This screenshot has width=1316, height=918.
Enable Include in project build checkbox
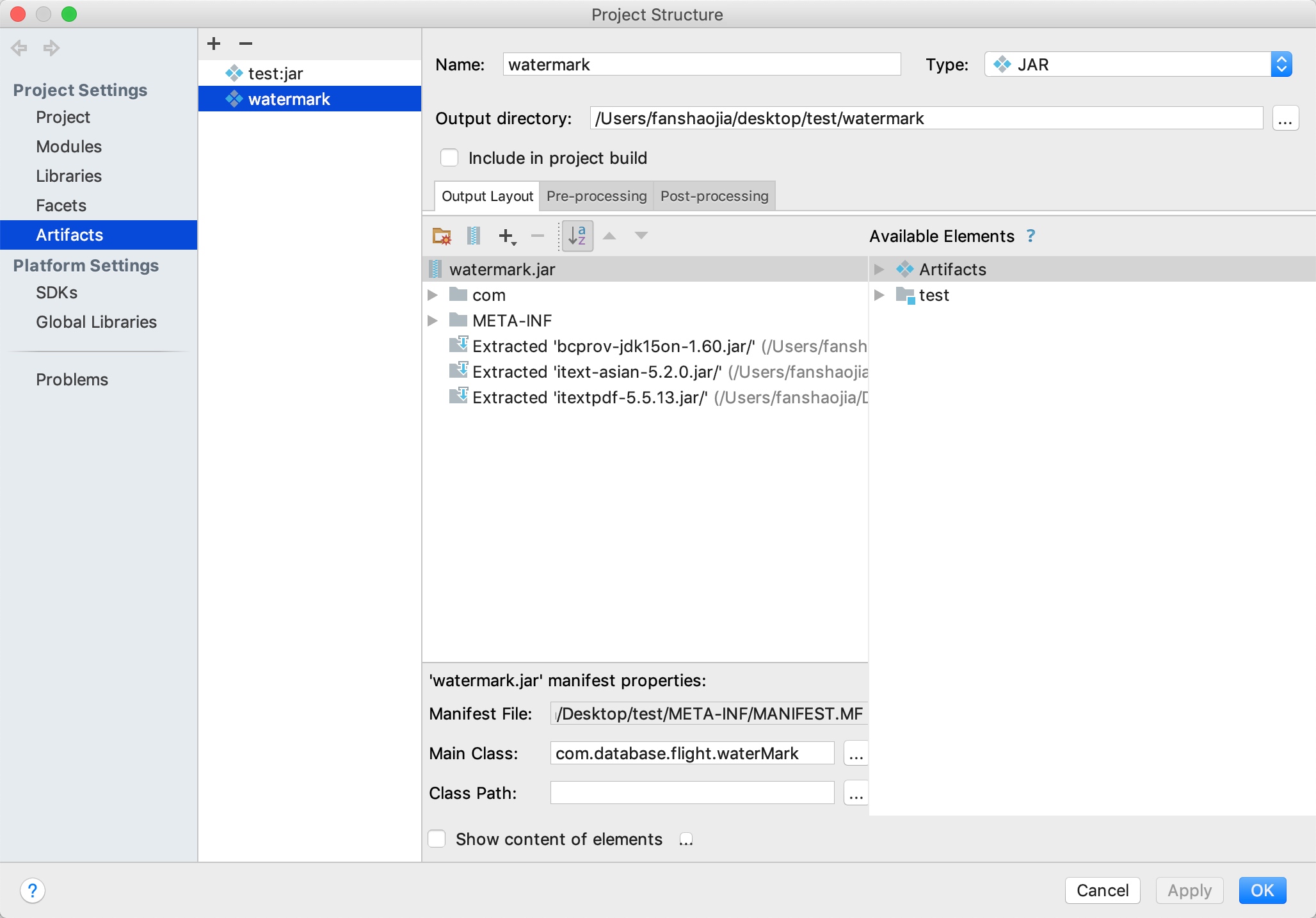pos(449,157)
